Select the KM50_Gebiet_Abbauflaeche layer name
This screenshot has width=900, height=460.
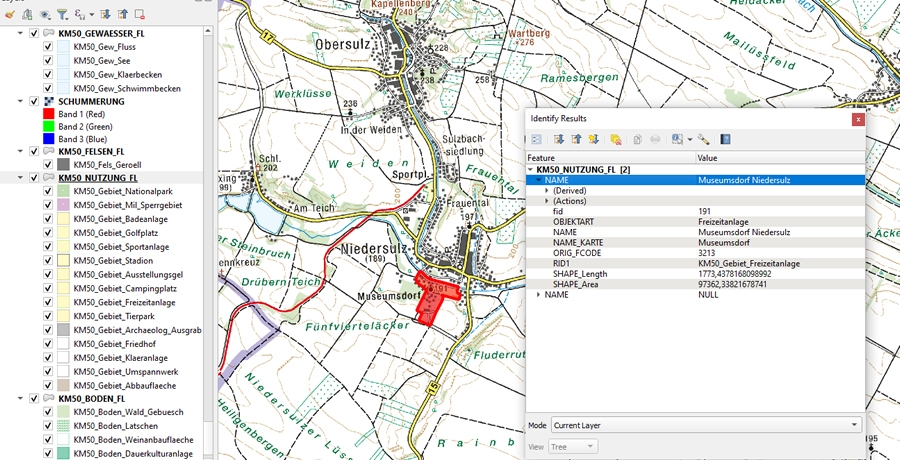(x=125, y=386)
